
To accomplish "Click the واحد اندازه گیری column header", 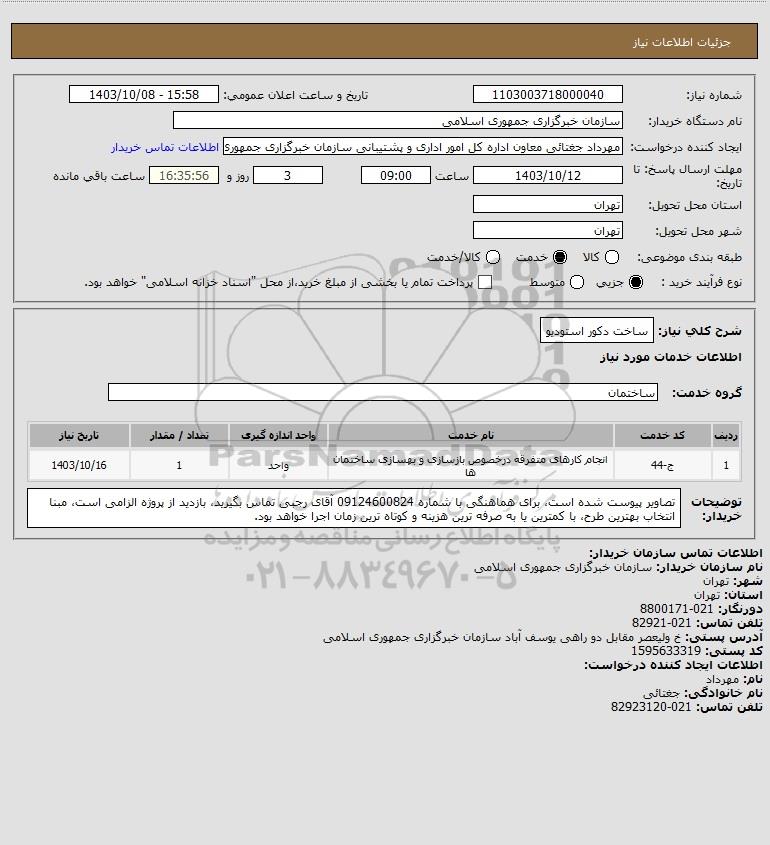I will [279, 435].
